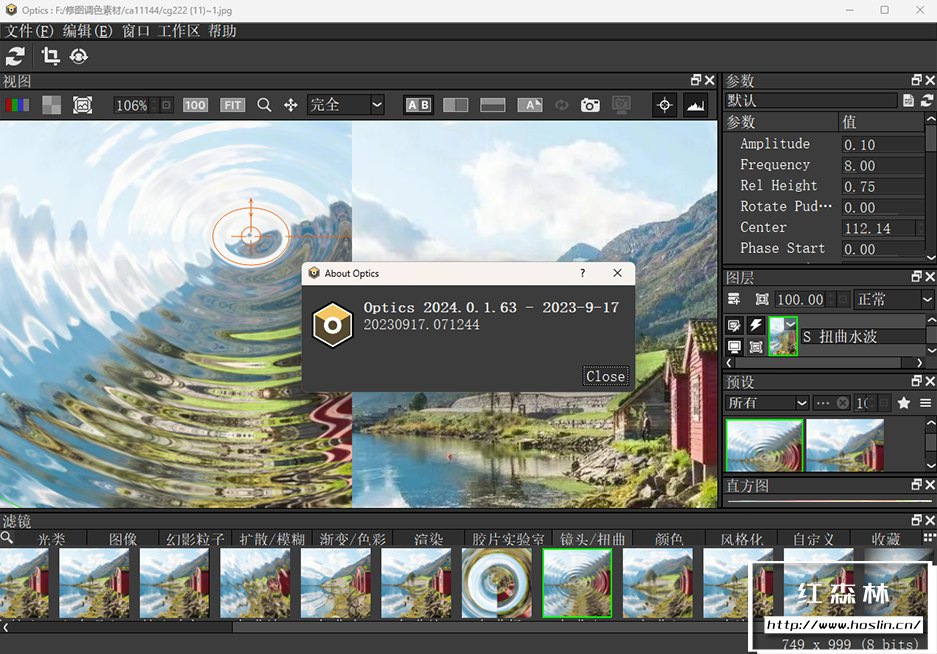Close the About Optics dialog with X

(617, 273)
